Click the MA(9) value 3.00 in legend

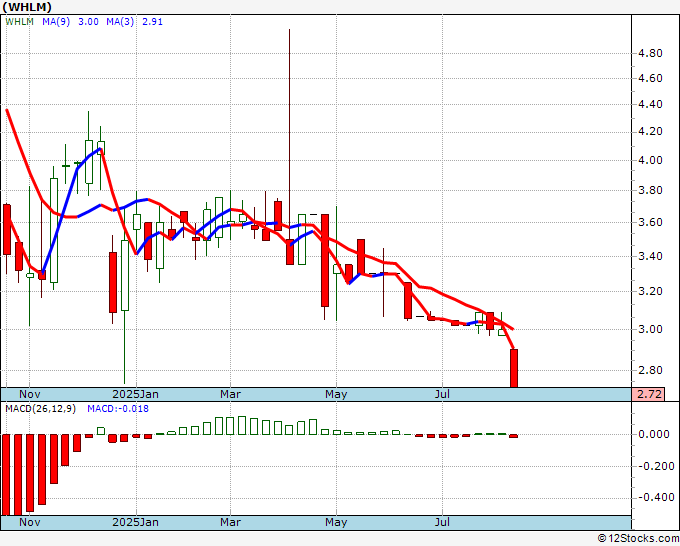click(x=88, y=21)
